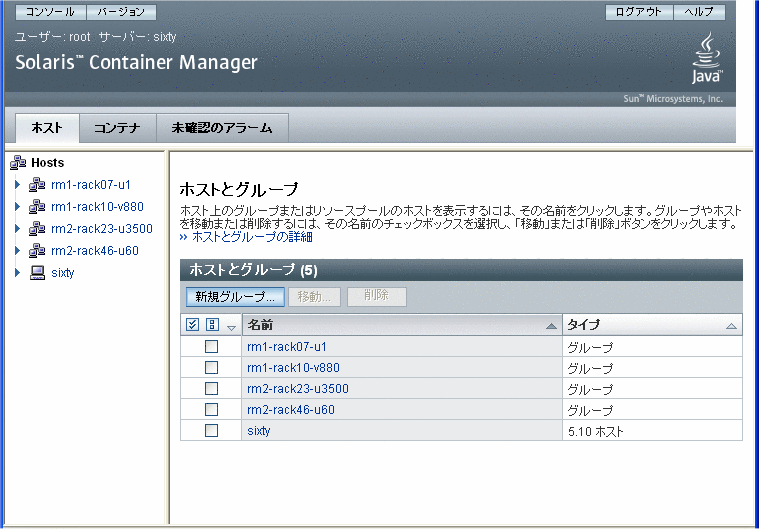Screen dimensions: 759x529
Task: Click the ログアウト button
Action: coord(638,12)
